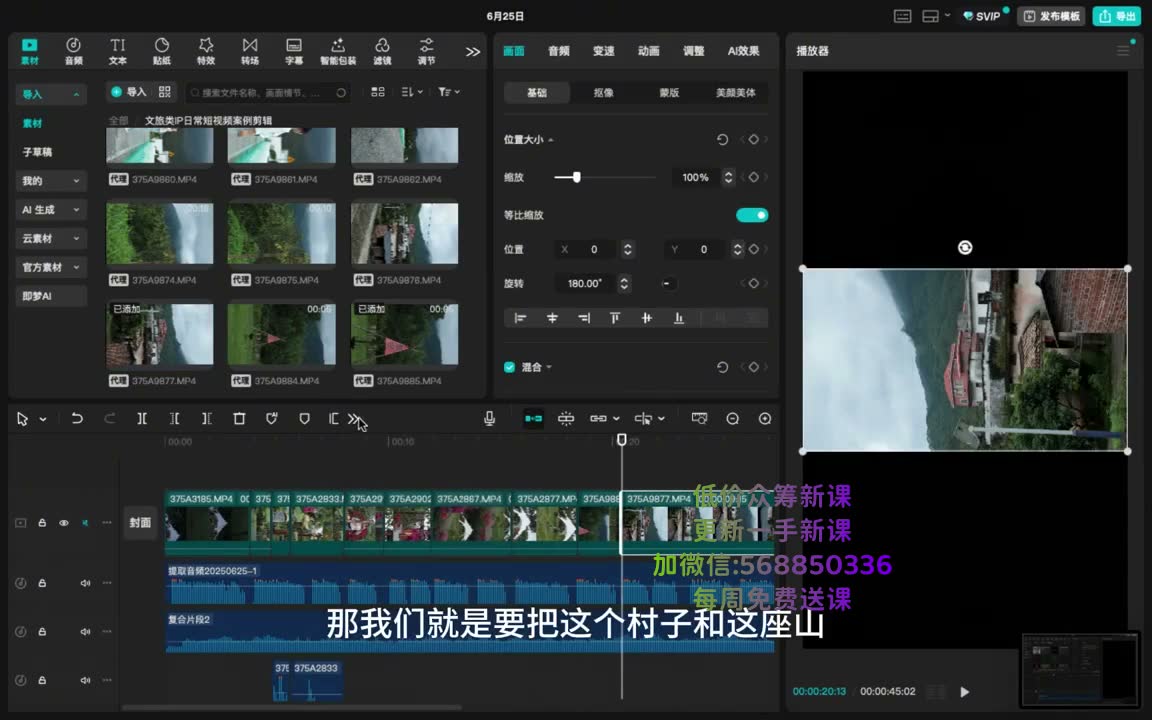Select the 抠像 cutout sub-tab
This screenshot has width=1152, height=720.
click(603, 93)
